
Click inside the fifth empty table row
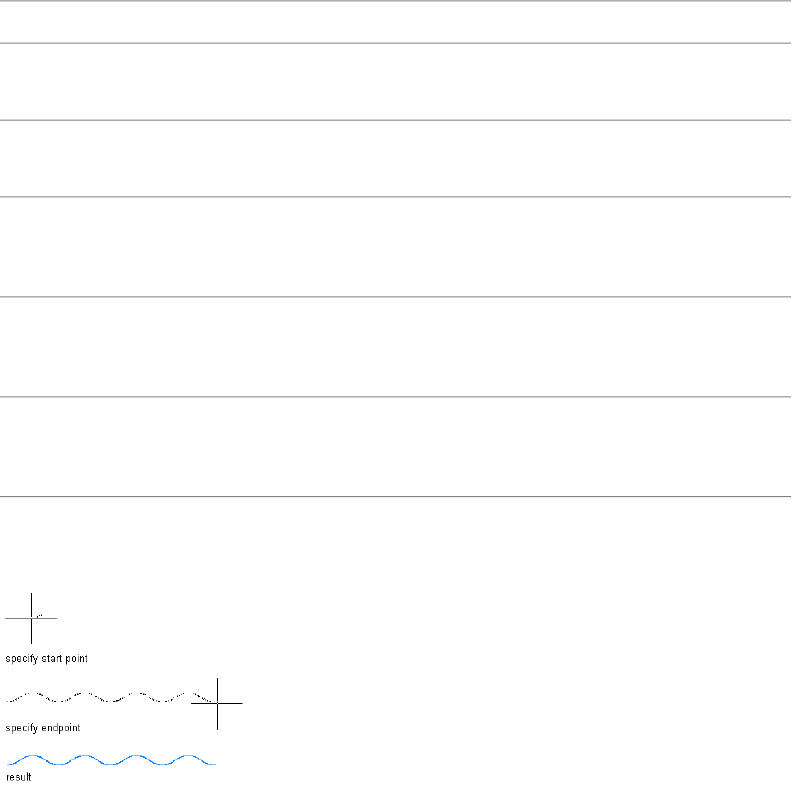396,346
